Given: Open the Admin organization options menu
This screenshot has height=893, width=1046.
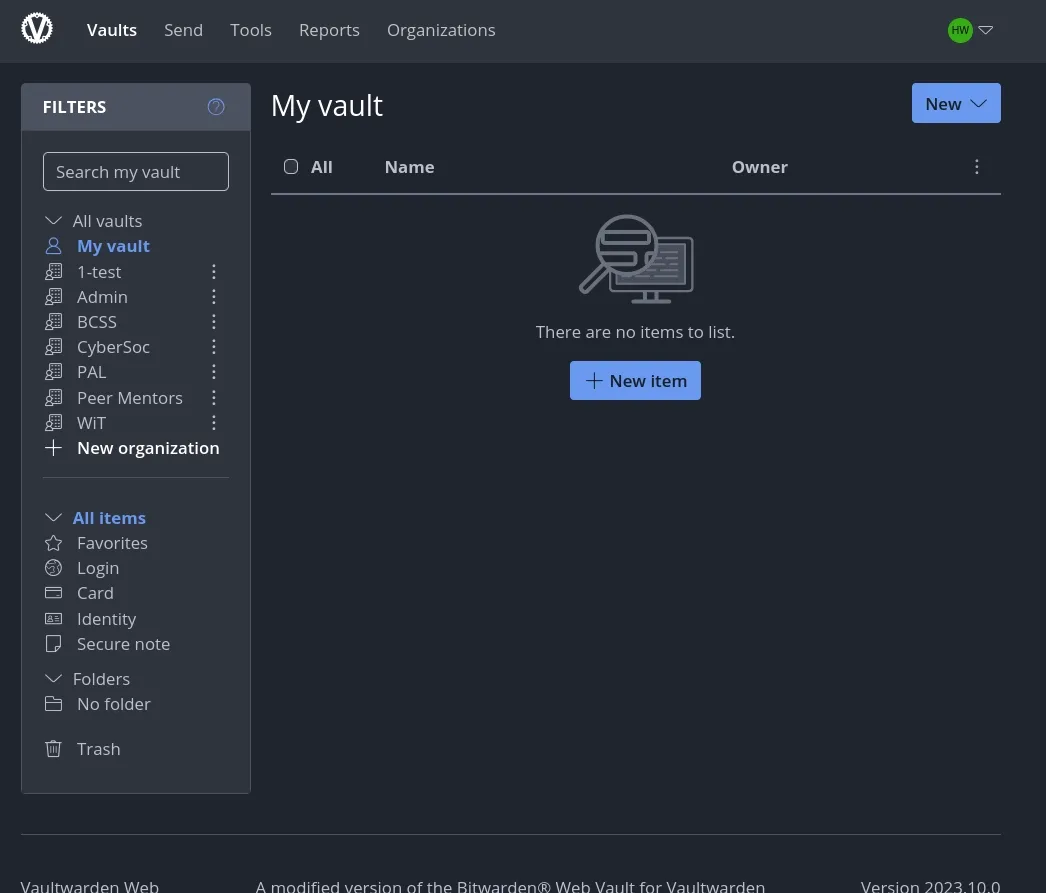Looking at the screenshot, I should 213,296.
